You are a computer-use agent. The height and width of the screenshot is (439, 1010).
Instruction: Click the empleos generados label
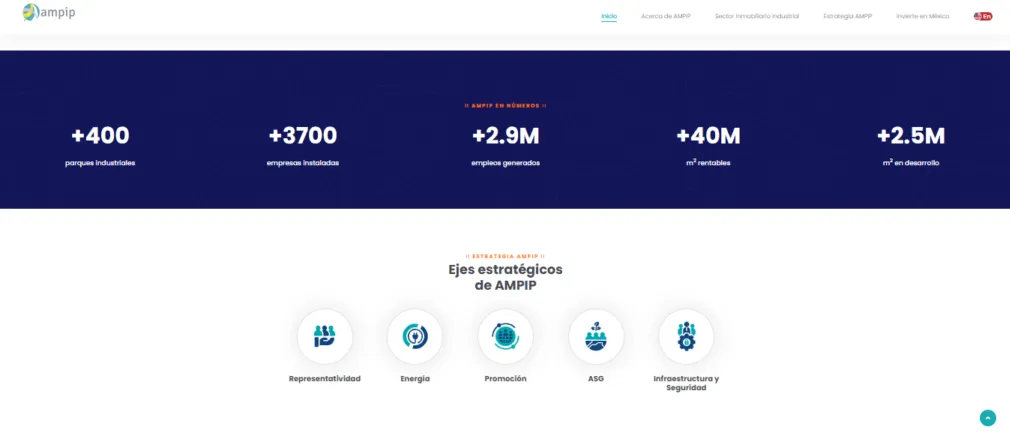(x=506, y=163)
